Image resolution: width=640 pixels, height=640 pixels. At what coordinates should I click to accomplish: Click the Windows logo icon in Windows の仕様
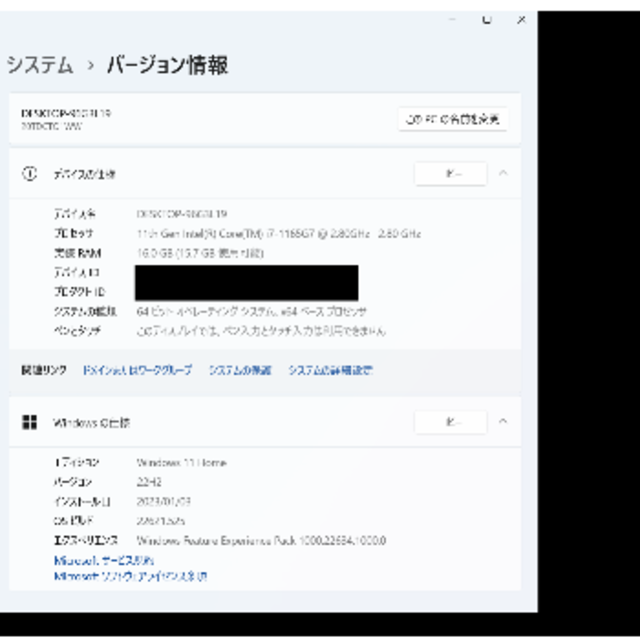click(x=29, y=422)
